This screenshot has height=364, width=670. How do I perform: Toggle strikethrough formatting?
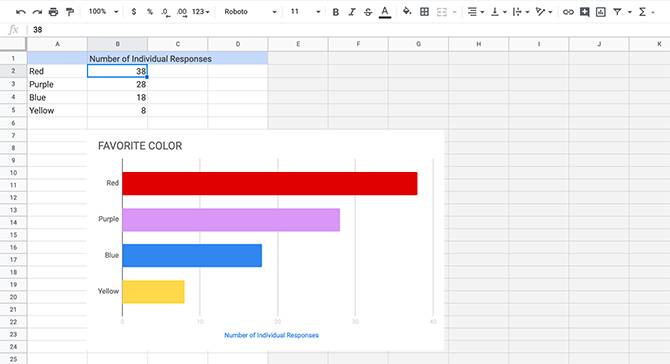368,12
